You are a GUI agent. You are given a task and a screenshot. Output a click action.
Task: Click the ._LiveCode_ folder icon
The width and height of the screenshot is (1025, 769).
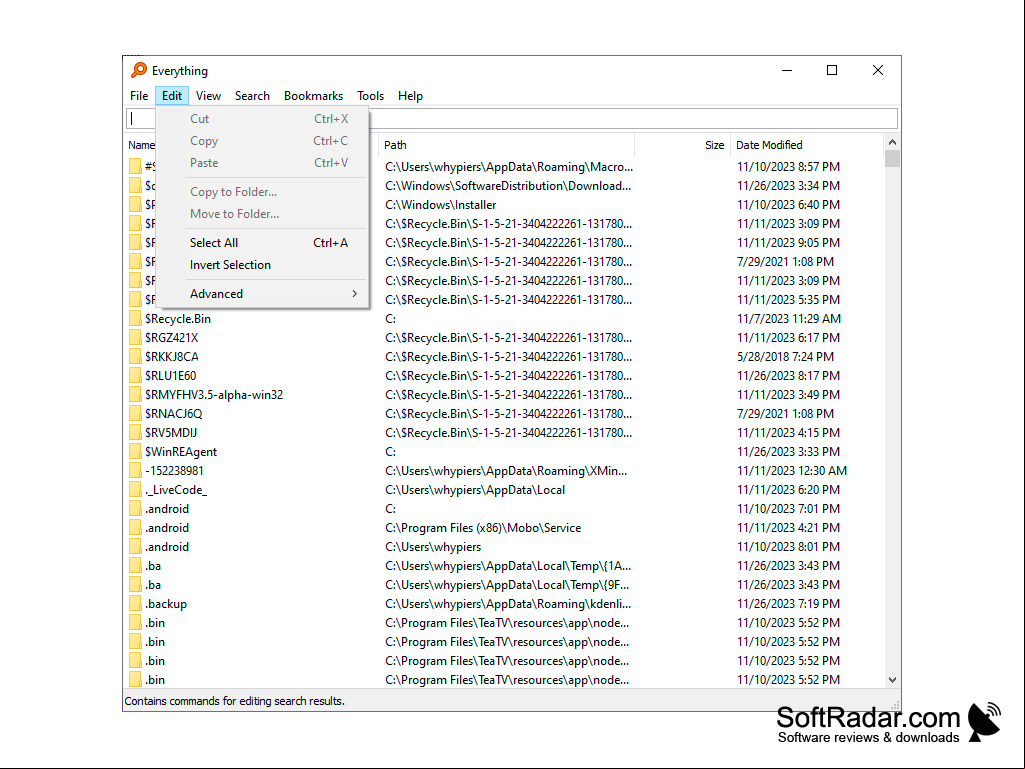coord(135,489)
